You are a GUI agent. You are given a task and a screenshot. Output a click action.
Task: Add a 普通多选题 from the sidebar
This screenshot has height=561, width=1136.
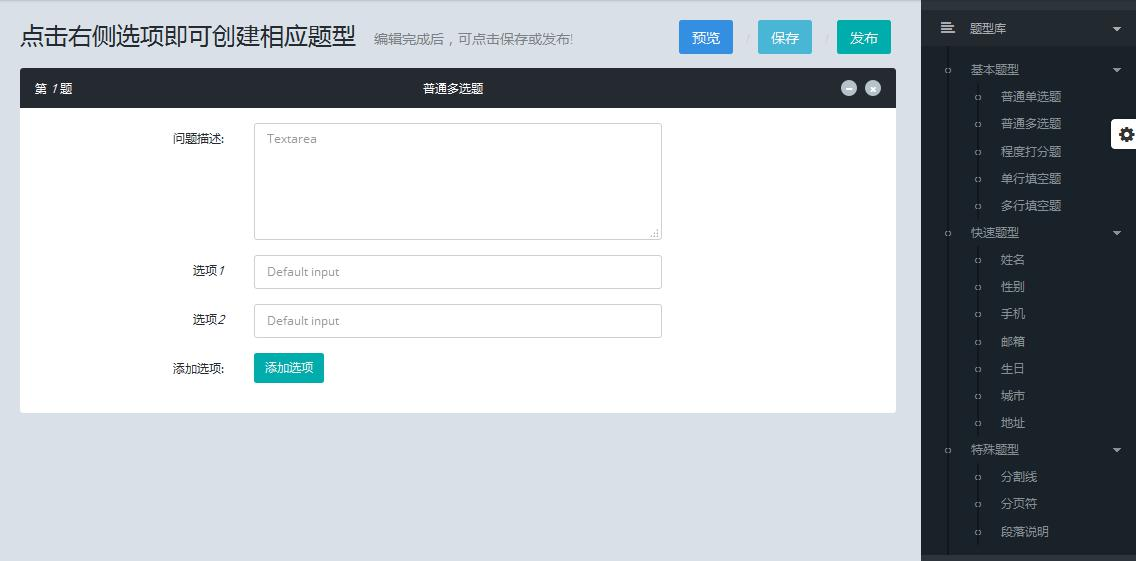point(1030,124)
